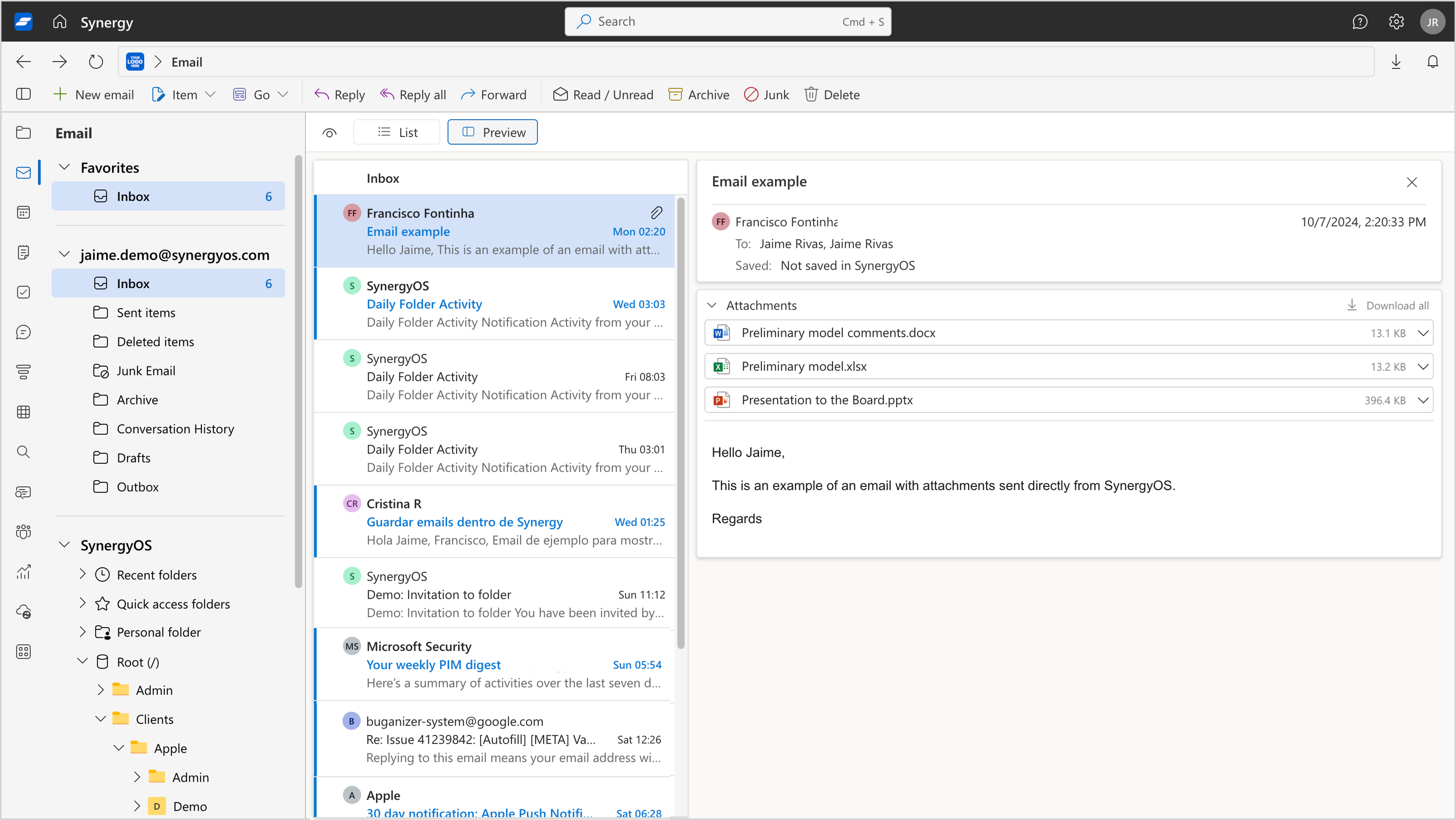
Task: Collapse the Favorites section
Action: click(64, 167)
